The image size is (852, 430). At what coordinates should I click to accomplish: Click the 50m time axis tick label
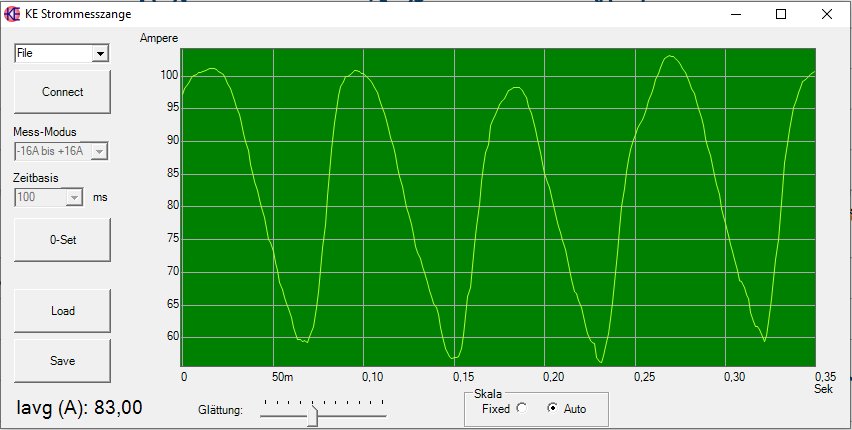[x=282, y=377]
